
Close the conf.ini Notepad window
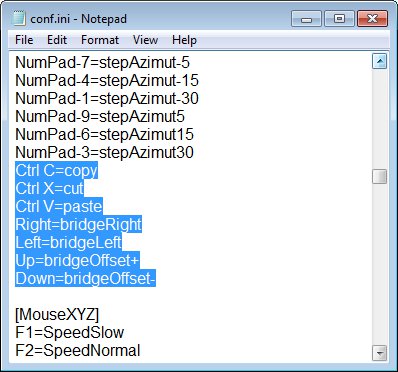click(372, 19)
